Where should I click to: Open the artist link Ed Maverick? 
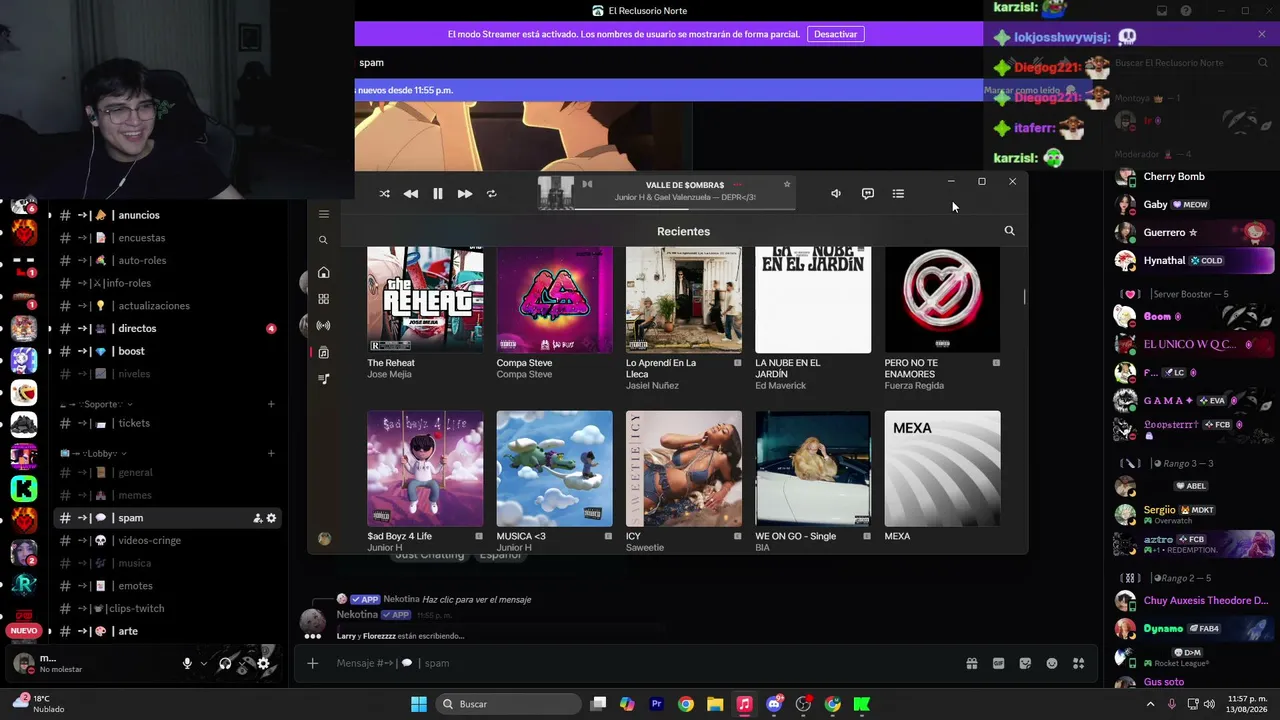(x=781, y=386)
